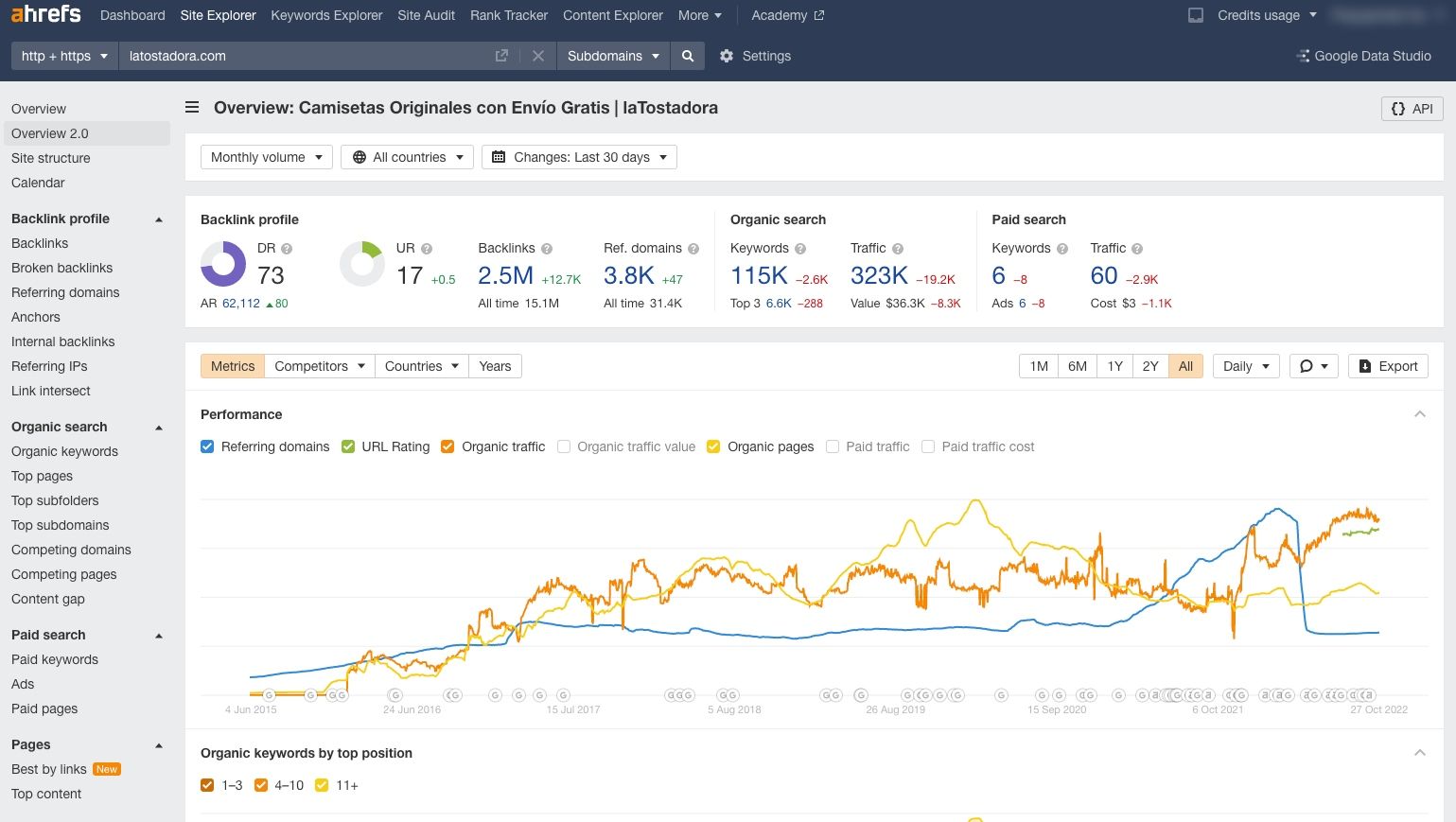Clear the domain field with X icon

pyautogui.click(x=538, y=56)
